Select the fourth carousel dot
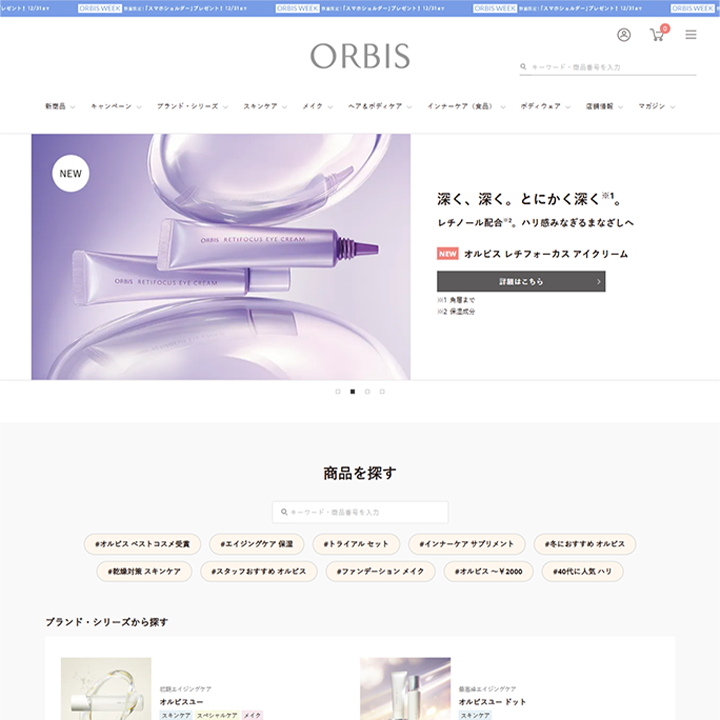720x720 pixels. click(382, 392)
